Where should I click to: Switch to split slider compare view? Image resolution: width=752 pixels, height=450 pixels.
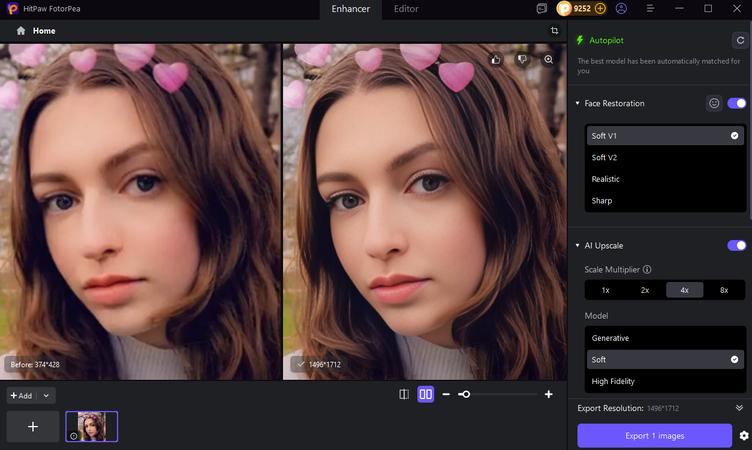click(x=404, y=394)
